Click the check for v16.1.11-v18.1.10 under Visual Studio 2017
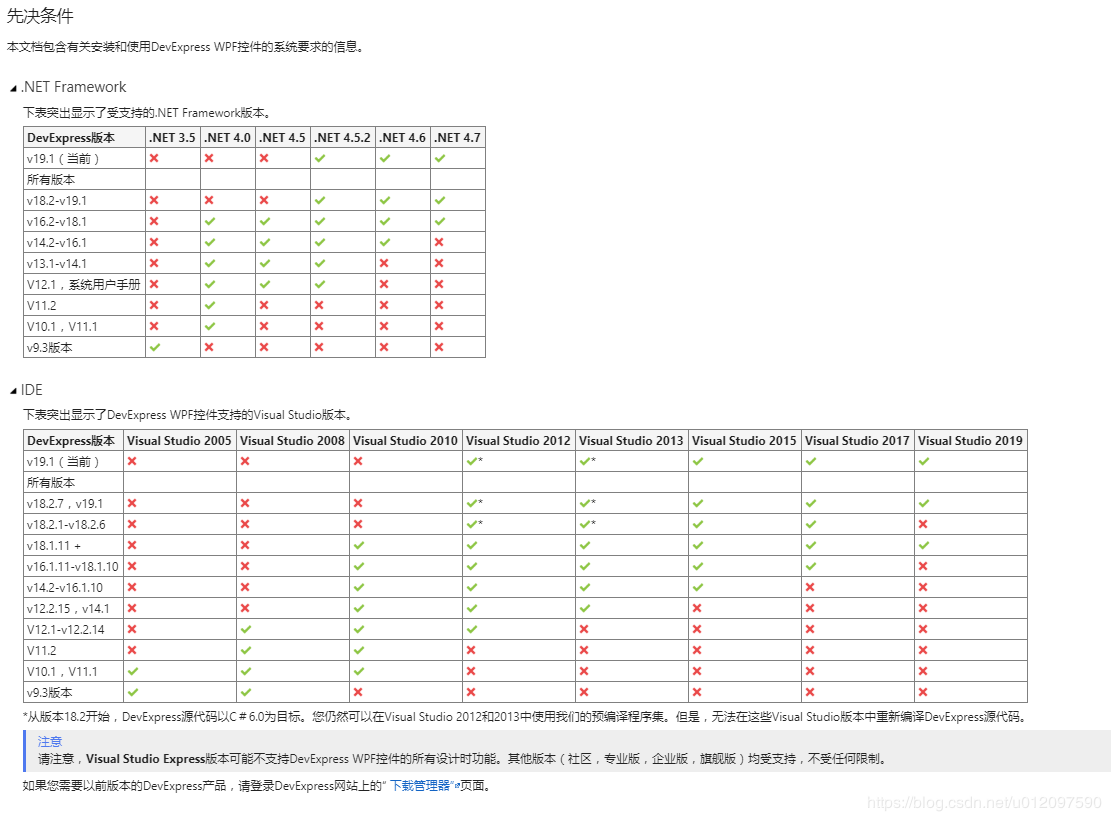The width and height of the screenshot is (1111, 821). tap(811, 566)
